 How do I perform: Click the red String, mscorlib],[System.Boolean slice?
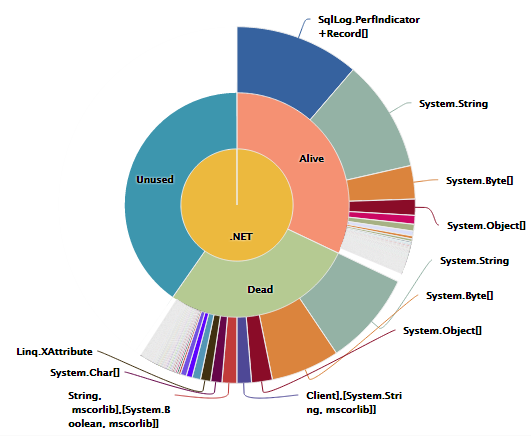pyautogui.click(x=230, y=351)
